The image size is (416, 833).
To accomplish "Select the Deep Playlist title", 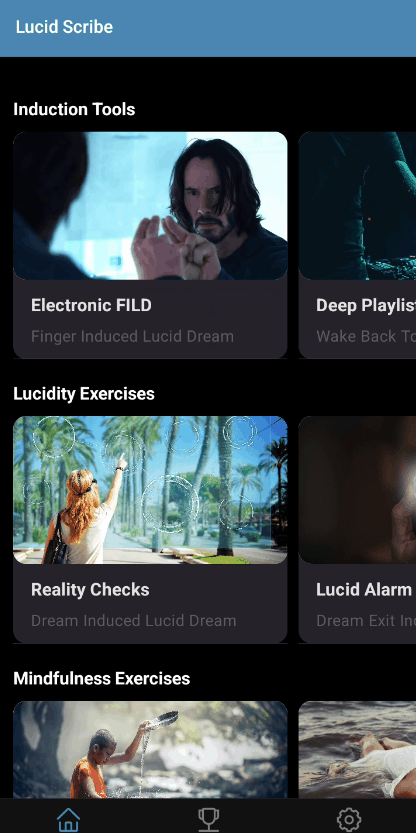I will coord(366,305).
